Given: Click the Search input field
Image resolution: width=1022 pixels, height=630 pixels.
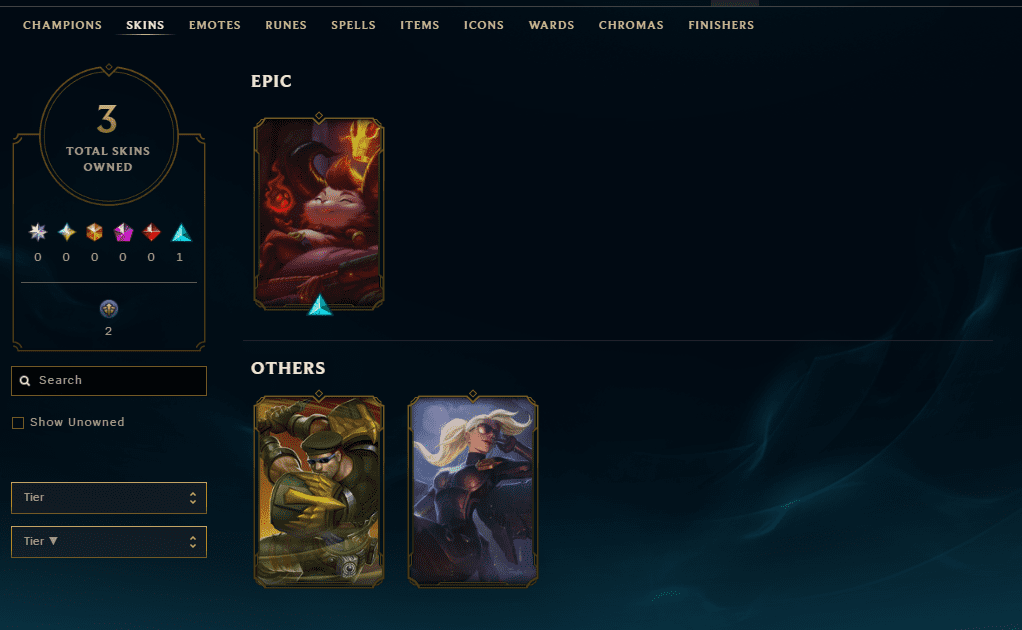Looking at the screenshot, I should click(109, 380).
